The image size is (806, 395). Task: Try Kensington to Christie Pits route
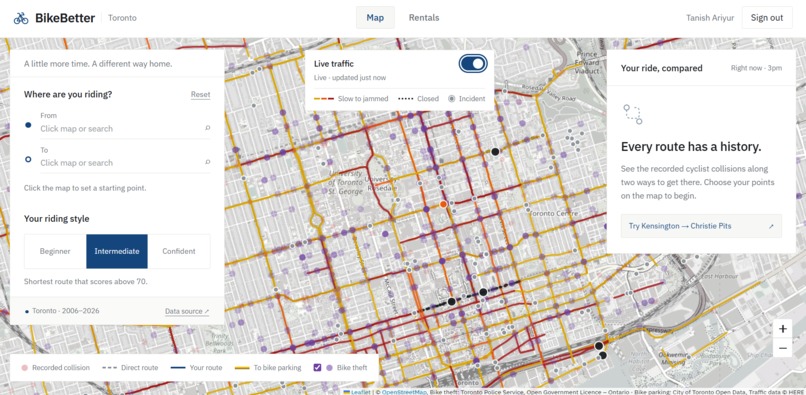[x=701, y=226]
